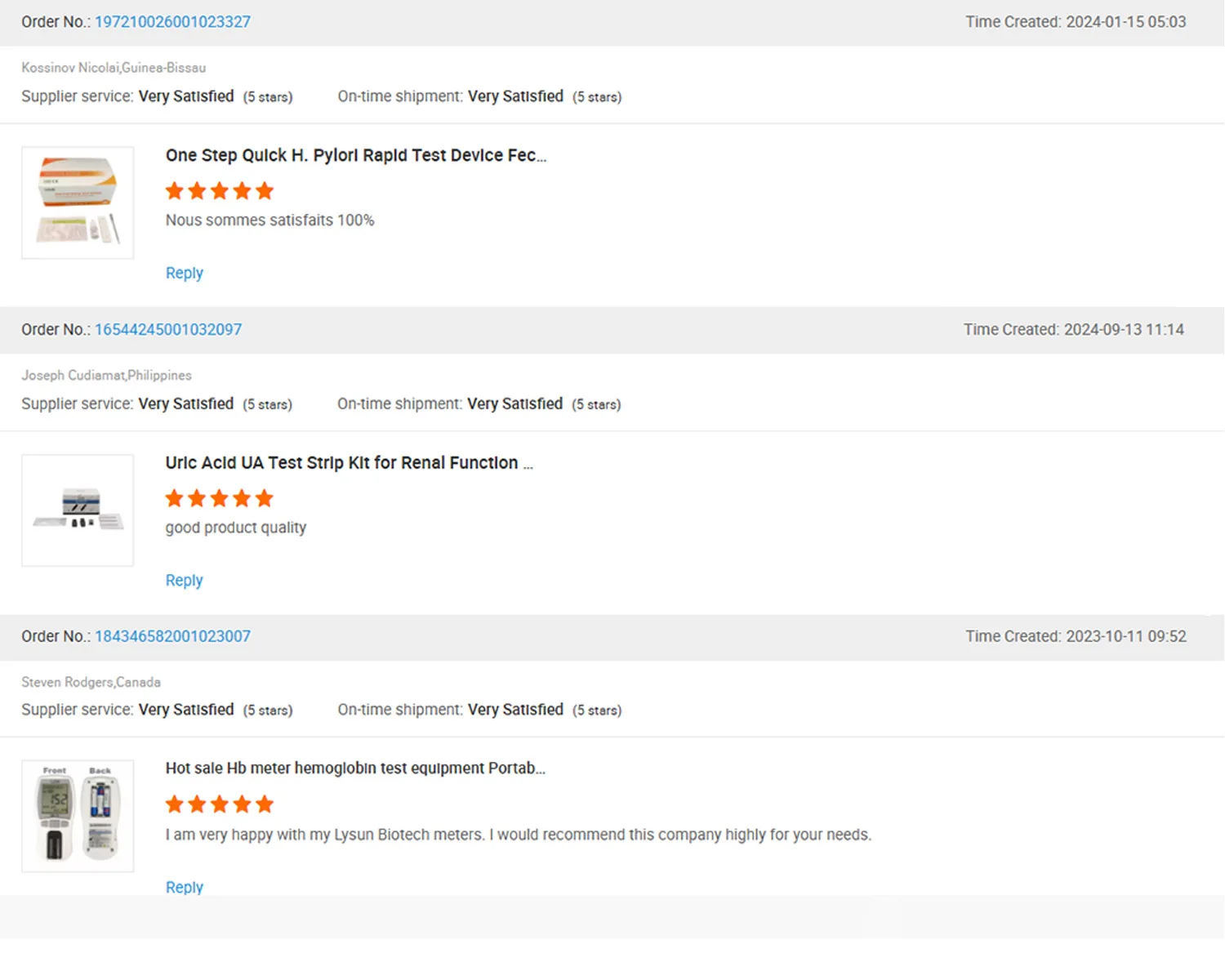Click the H. Pylori test device thumbnail
1225x980 pixels.
click(x=78, y=203)
